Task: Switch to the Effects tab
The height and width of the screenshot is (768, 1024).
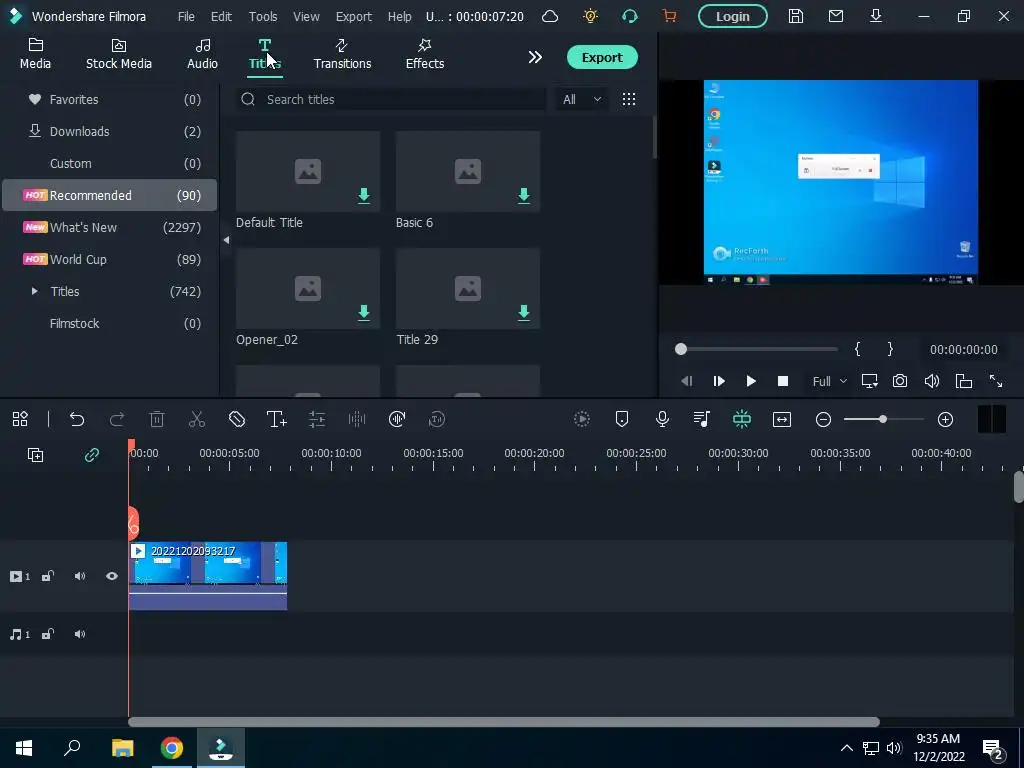Action: 425,54
